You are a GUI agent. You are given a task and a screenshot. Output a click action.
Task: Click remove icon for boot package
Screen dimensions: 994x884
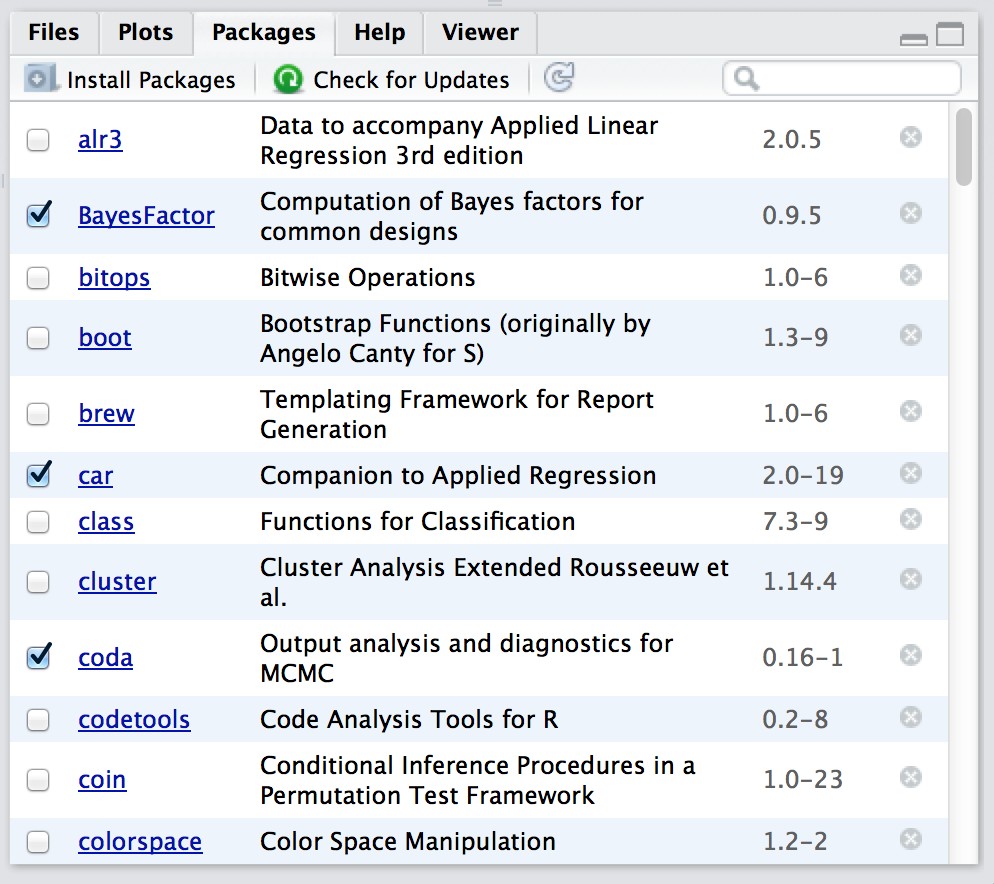click(x=910, y=335)
